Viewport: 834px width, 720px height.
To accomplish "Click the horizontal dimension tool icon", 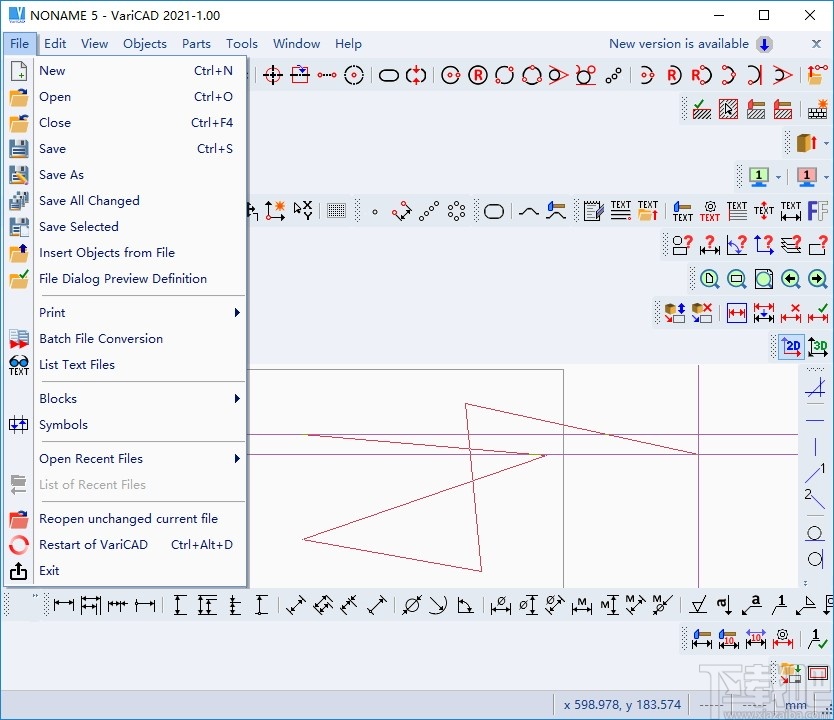I will point(64,604).
